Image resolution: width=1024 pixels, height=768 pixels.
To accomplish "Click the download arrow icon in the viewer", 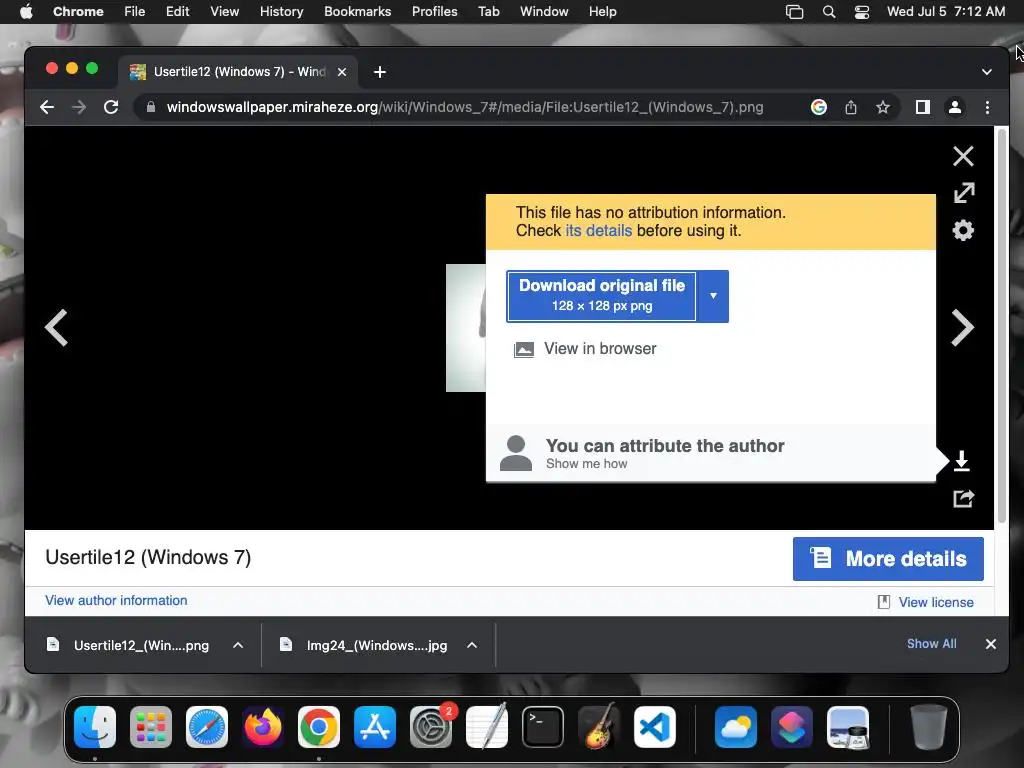I will click(x=962, y=460).
